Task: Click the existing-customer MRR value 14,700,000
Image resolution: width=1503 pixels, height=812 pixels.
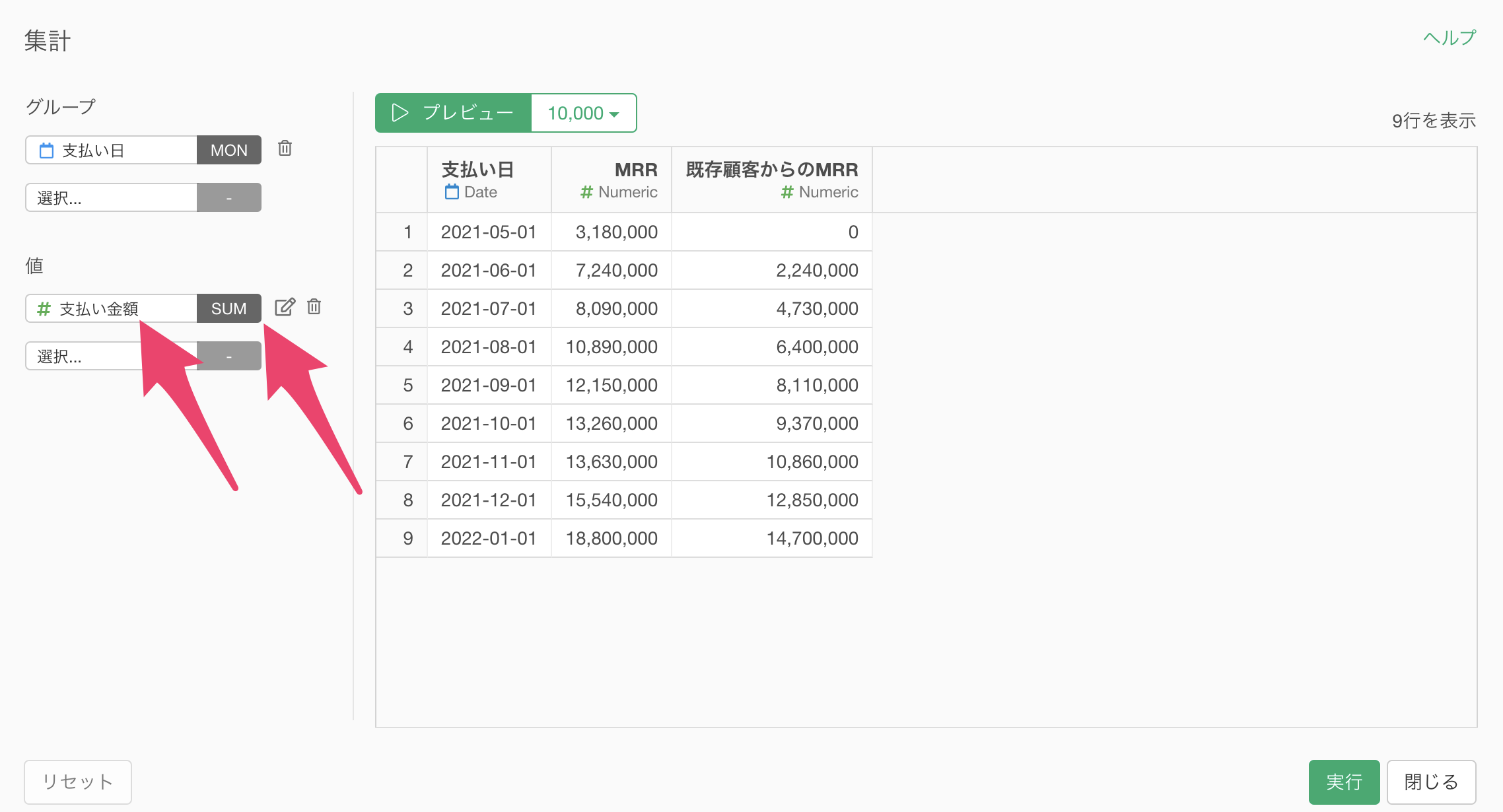Action: pos(772,538)
